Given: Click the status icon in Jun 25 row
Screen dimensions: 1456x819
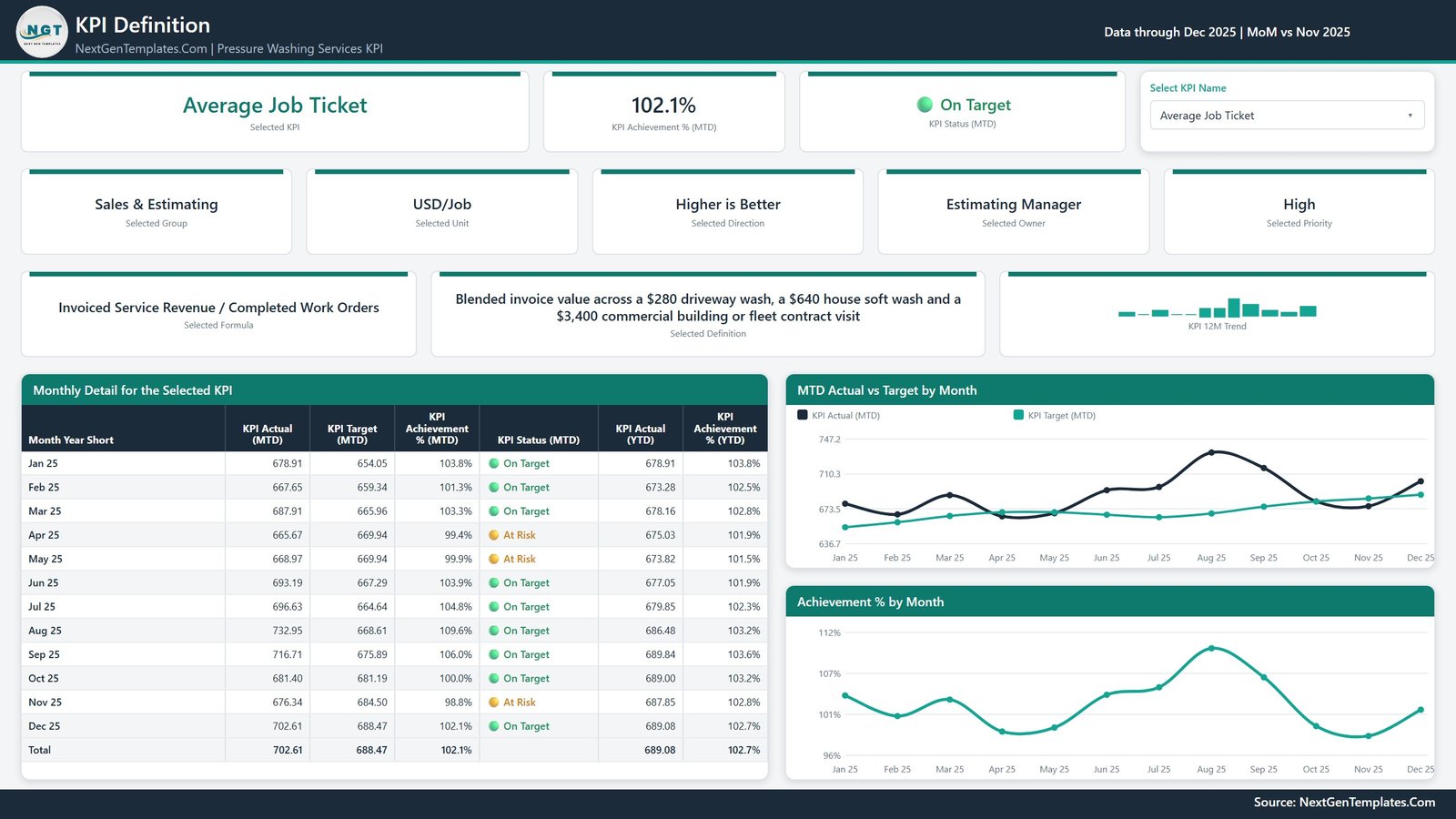Looking at the screenshot, I should pyautogui.click(x=494, y=582).
